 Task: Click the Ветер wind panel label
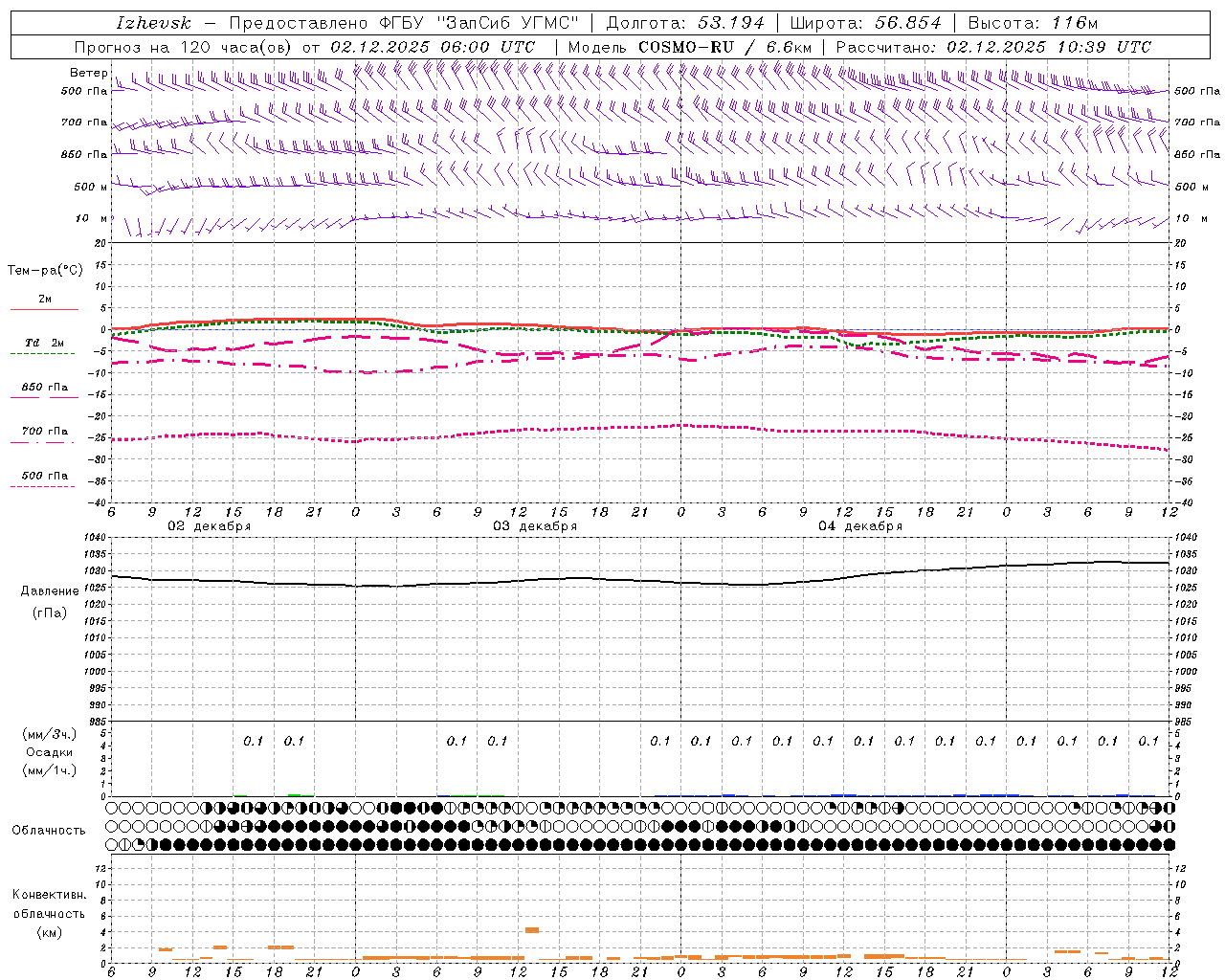tap(88, 73)
